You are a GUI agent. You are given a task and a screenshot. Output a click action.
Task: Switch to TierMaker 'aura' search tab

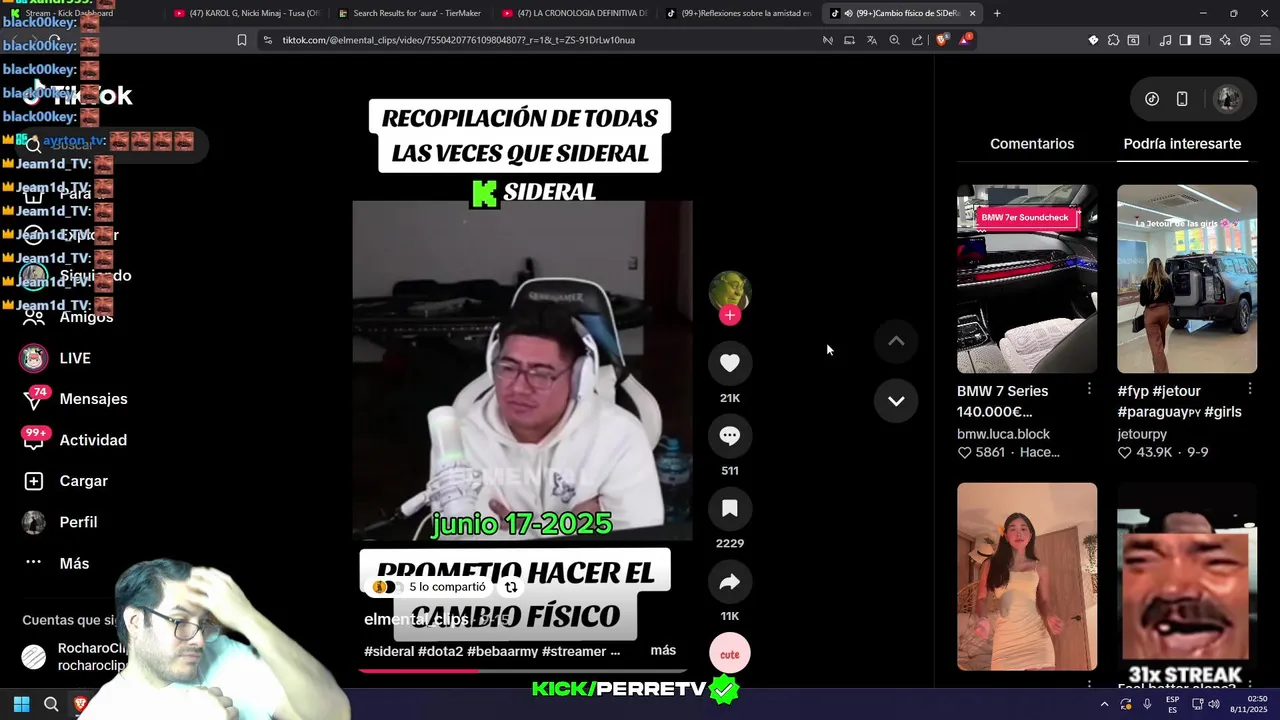tap(410, 13)
